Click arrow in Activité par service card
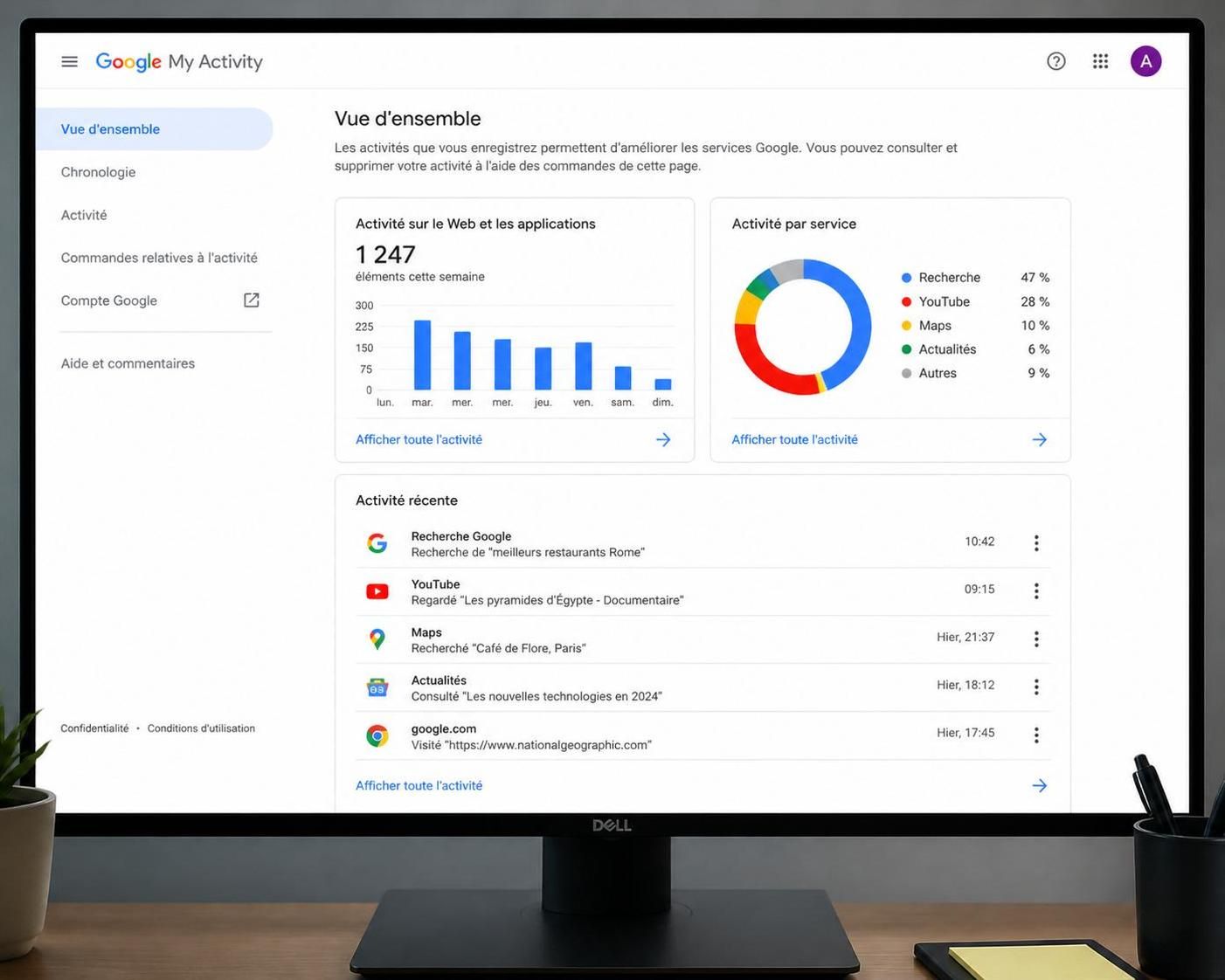 1039,439
